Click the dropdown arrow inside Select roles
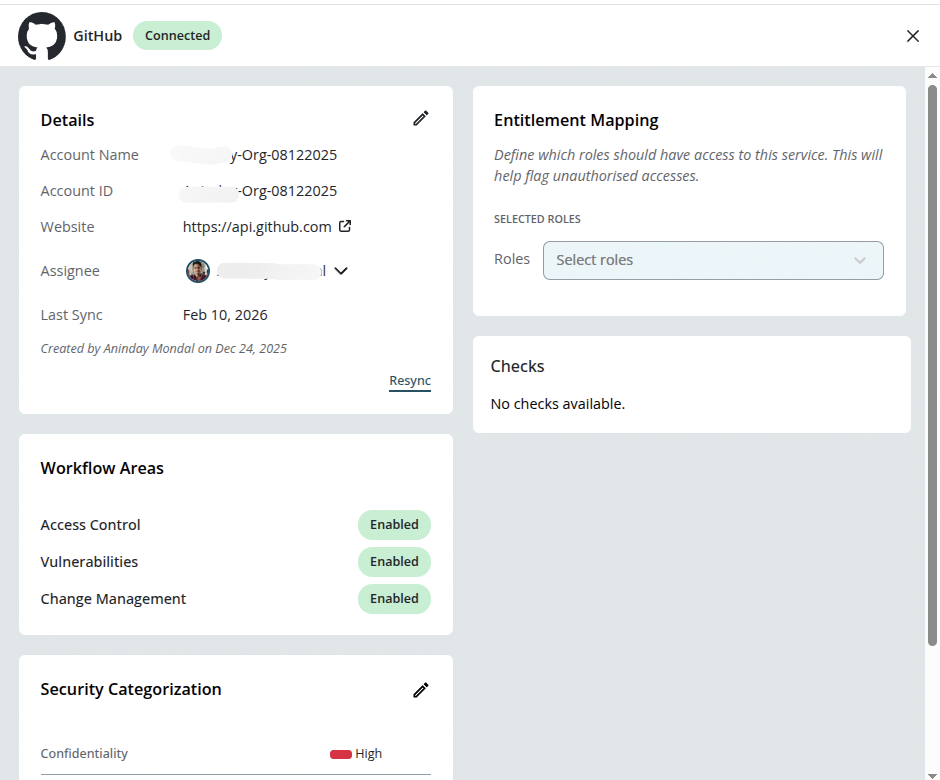940x780 pixels. coord(860,260)
